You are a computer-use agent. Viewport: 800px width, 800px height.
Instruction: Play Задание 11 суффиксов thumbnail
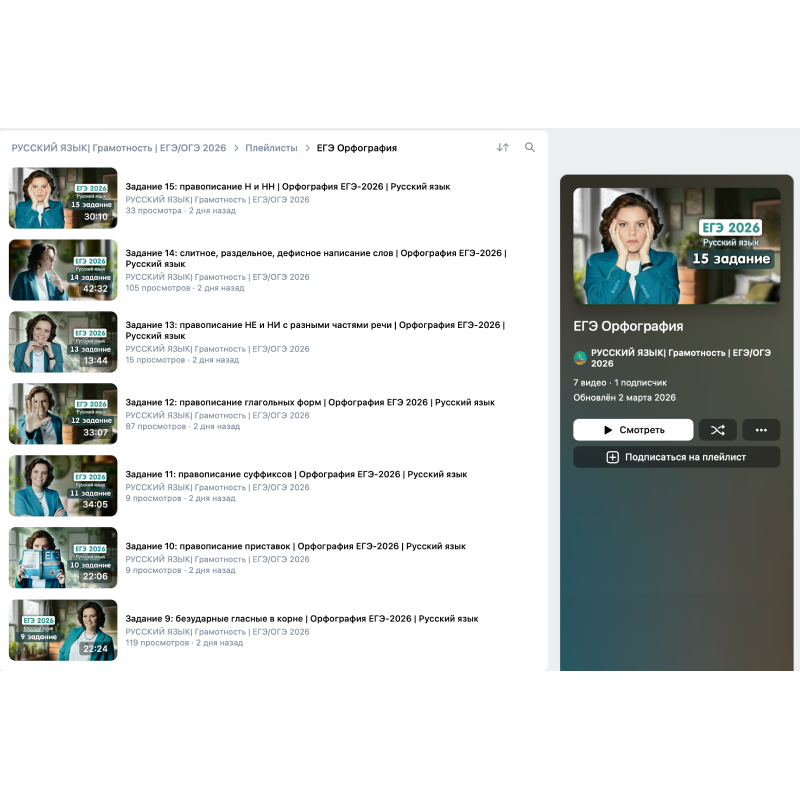(x=63, y=486)
